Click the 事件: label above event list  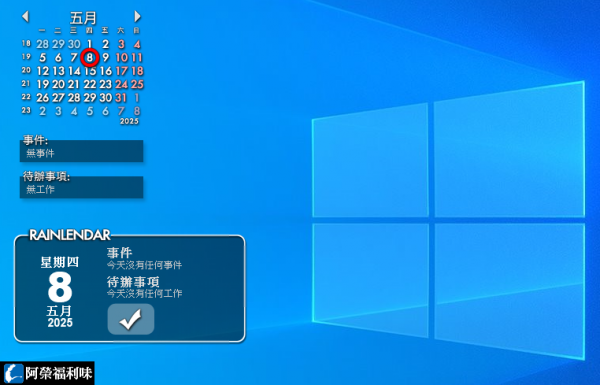(x=35, y=140)
